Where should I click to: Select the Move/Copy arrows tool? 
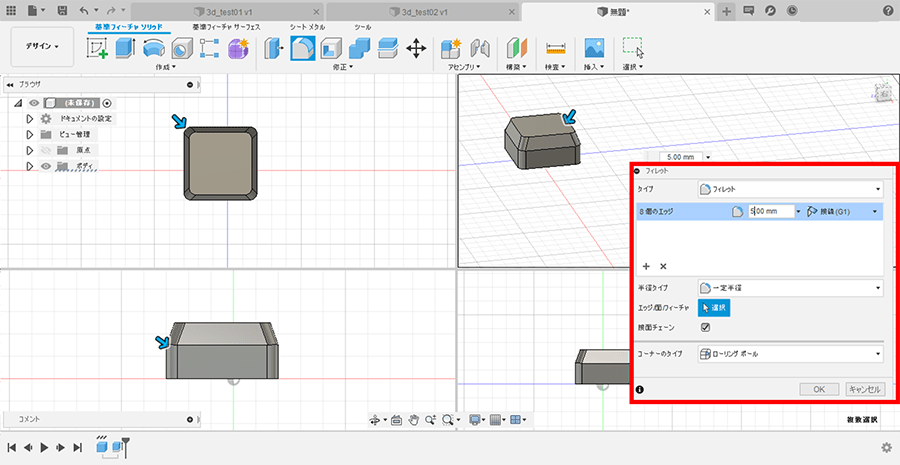(x=416, y=48)
